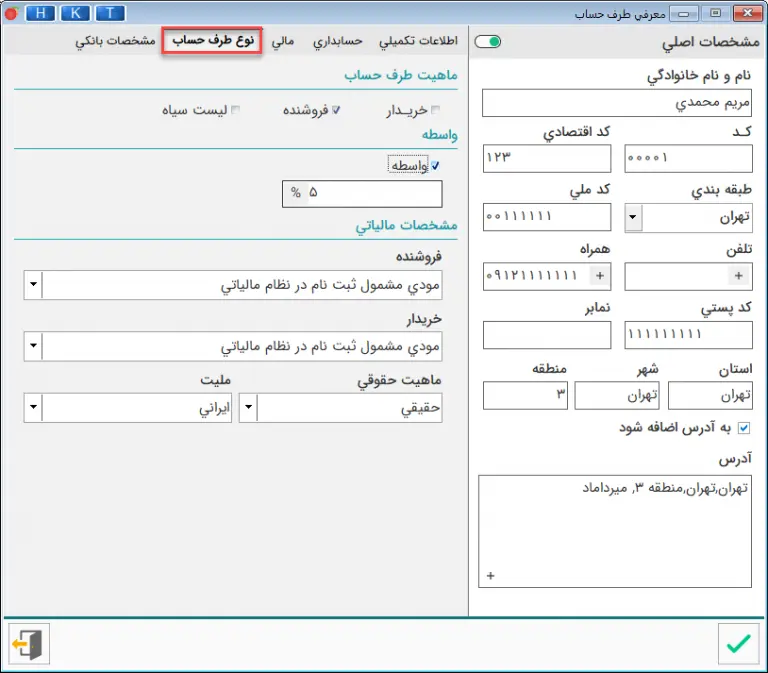Click the مشخصات مالياتي heading

(406, 225)
